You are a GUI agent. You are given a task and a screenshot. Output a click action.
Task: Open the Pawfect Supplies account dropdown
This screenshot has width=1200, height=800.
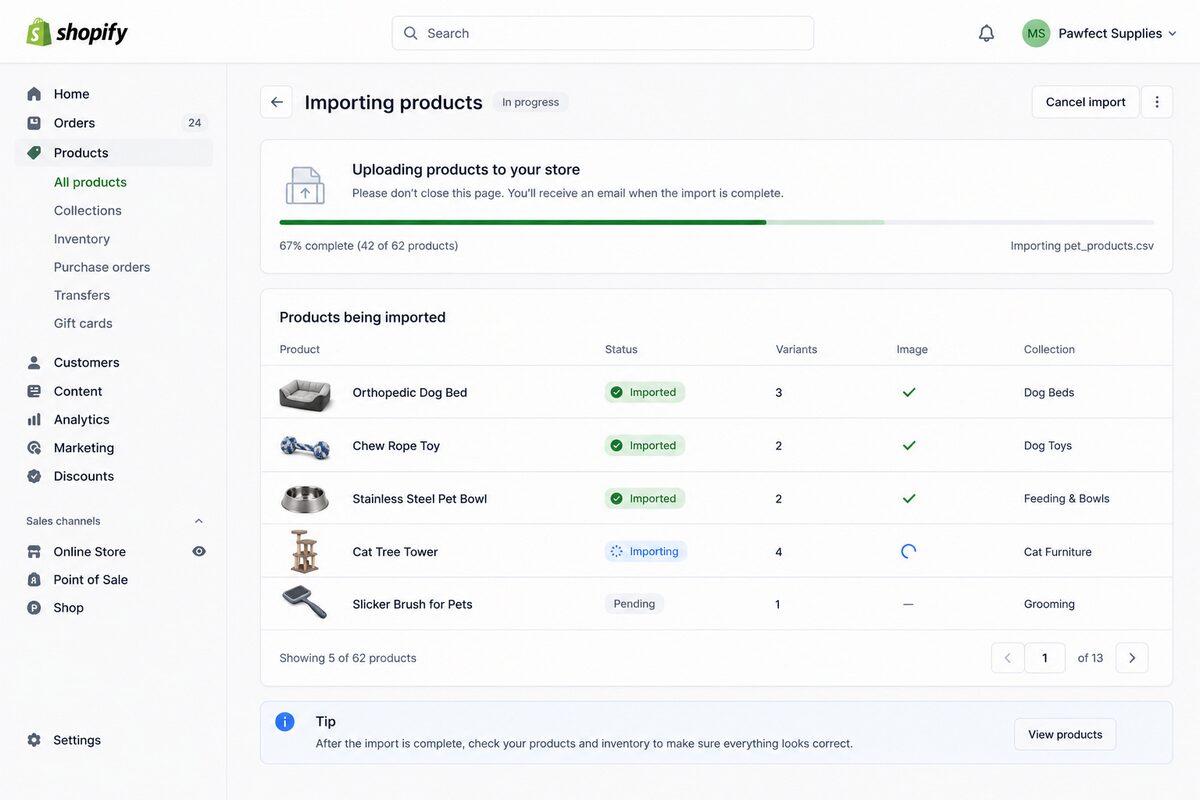(1100, 33)
